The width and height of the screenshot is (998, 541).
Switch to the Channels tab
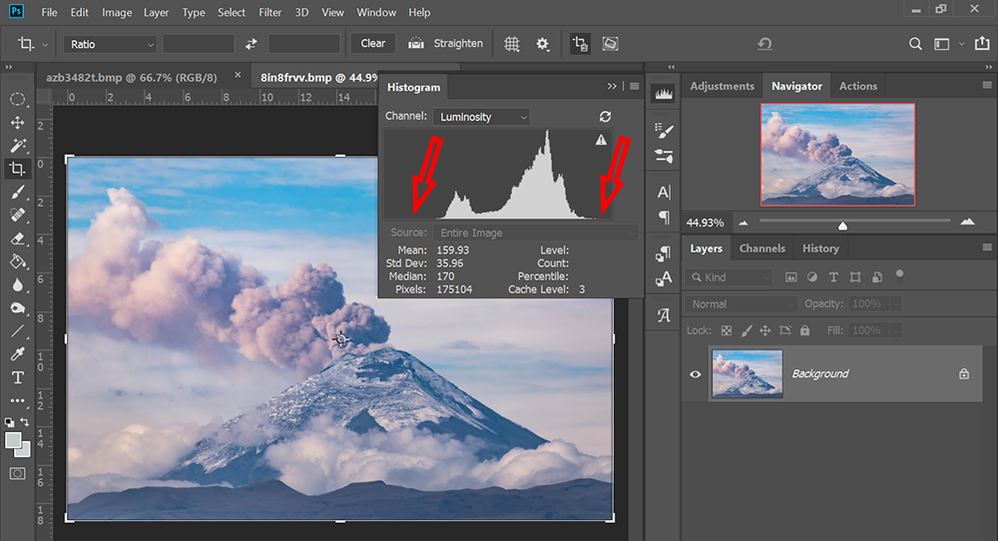762,248
